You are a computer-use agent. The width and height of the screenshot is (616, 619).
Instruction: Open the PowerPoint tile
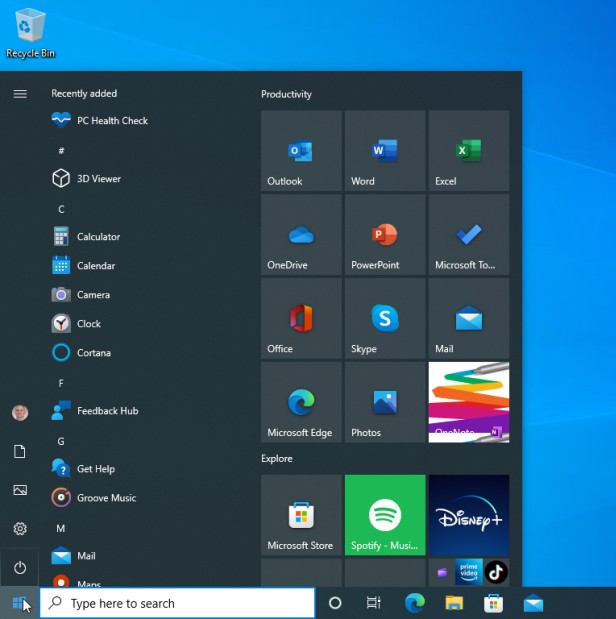coord(384,235)
